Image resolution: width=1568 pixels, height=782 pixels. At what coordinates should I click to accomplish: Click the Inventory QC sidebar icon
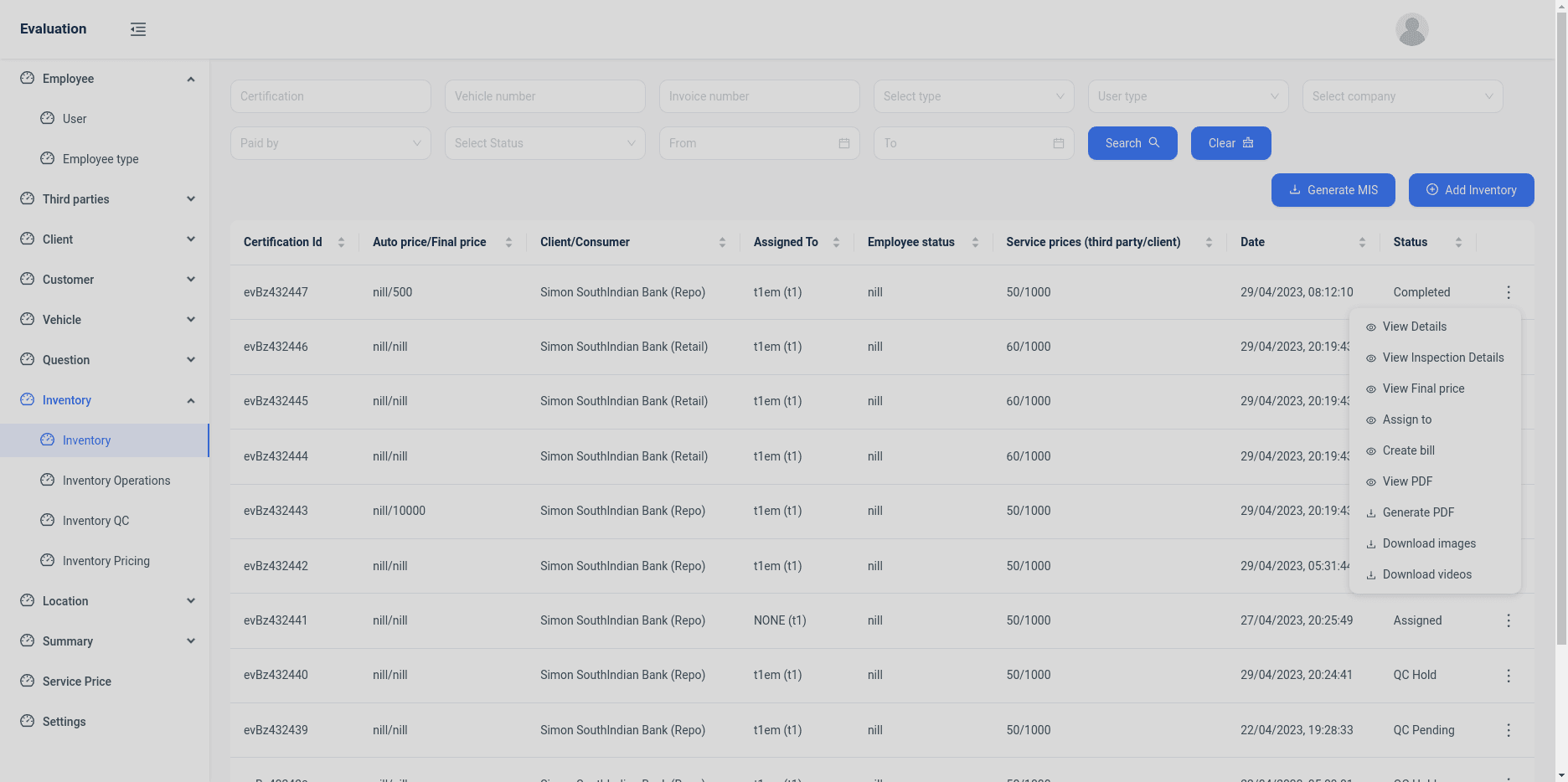coord(48,520)
